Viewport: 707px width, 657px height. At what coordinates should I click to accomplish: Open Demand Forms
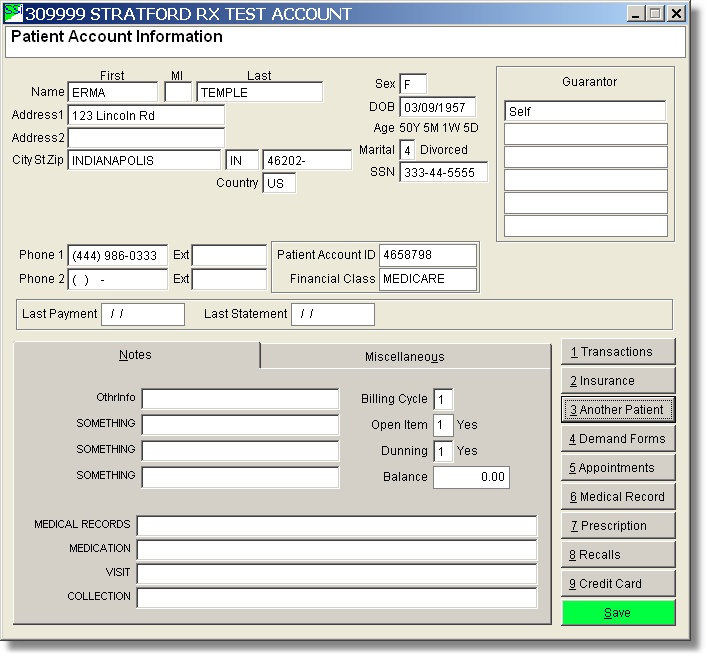coord(618,439)
